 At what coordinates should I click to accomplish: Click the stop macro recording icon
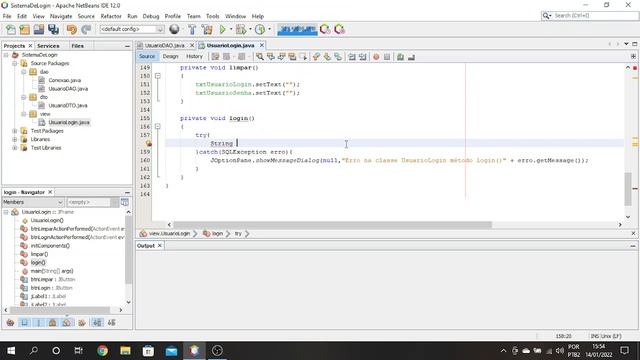click(387, 57)
